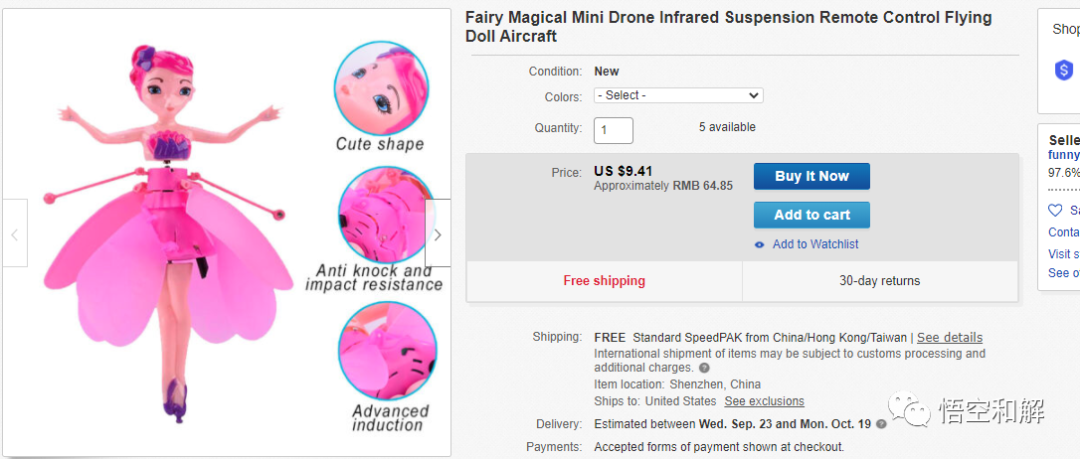Open the Colors select dropdown
1080x459 pixels.
coord(678,96)
